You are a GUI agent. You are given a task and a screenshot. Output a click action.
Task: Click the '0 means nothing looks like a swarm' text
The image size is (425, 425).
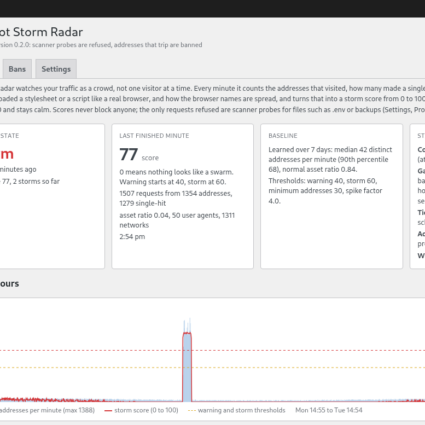(176, 172)
